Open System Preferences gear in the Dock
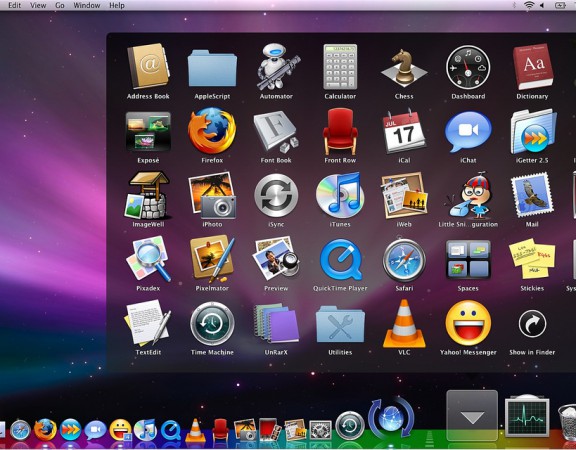The image size is (576, 450). 320,431
